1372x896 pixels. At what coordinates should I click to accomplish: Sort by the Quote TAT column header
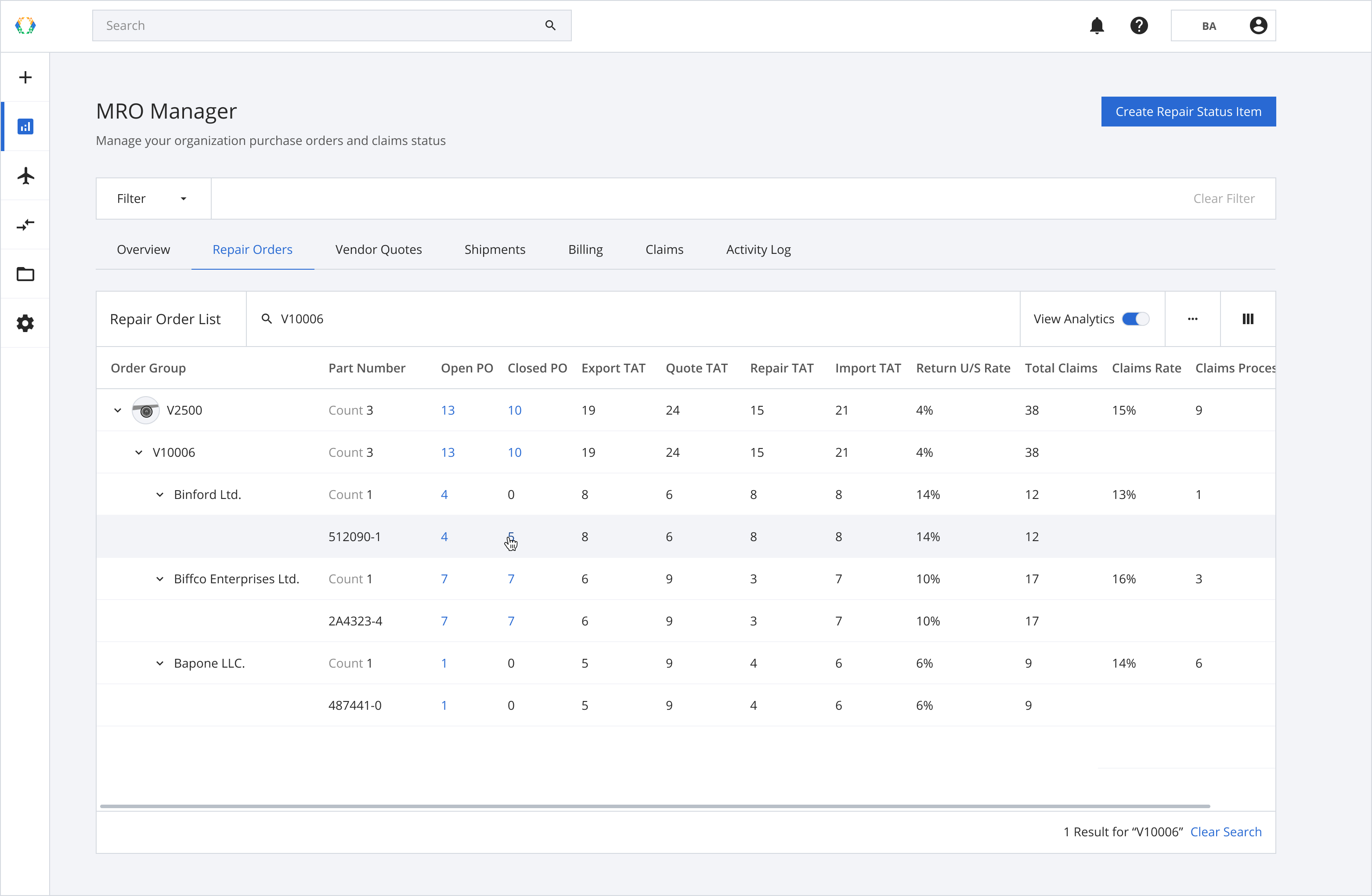pyautogui.click(x=697, y=368)
